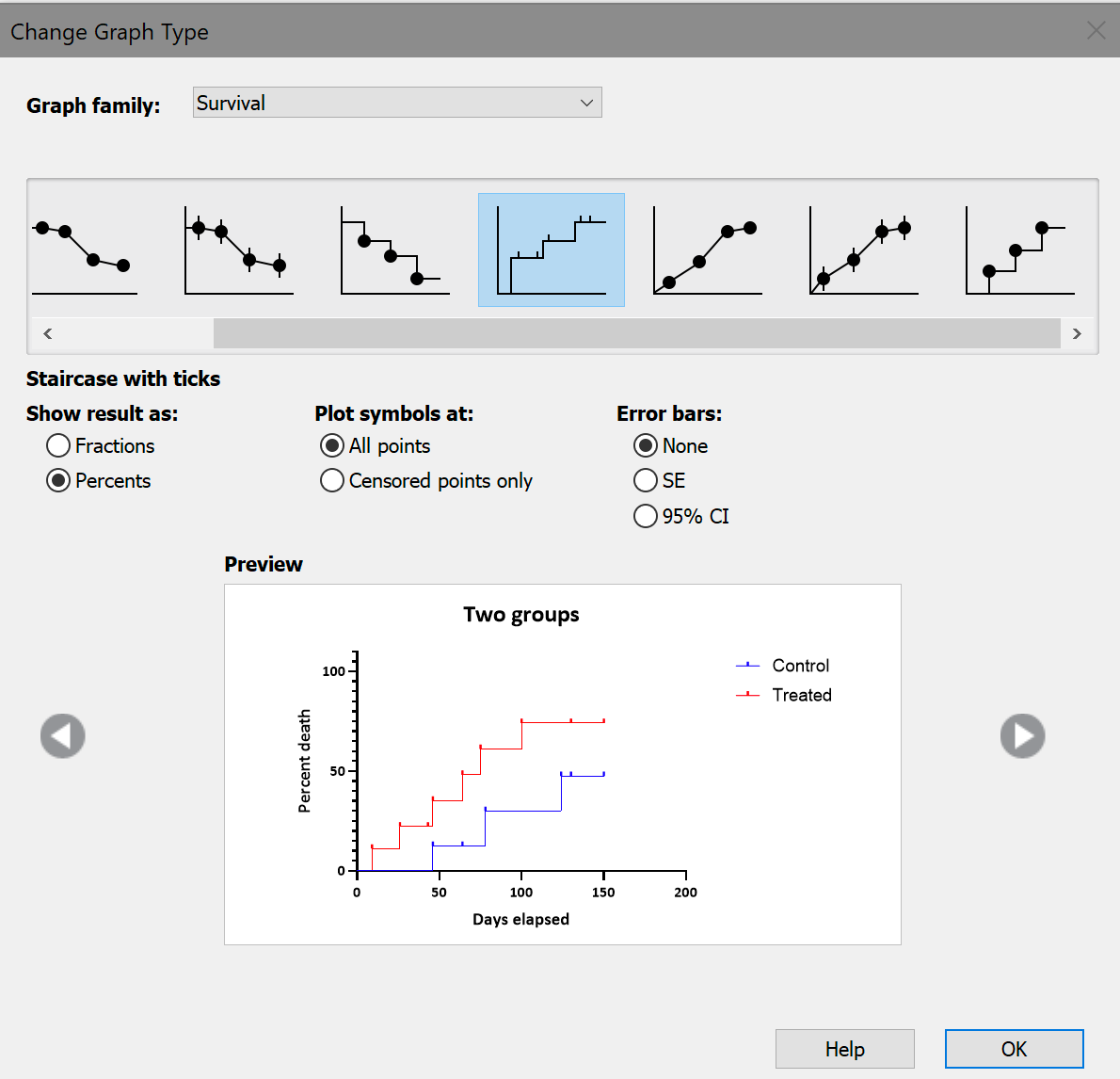Click the OK button

point(1014,1049)
